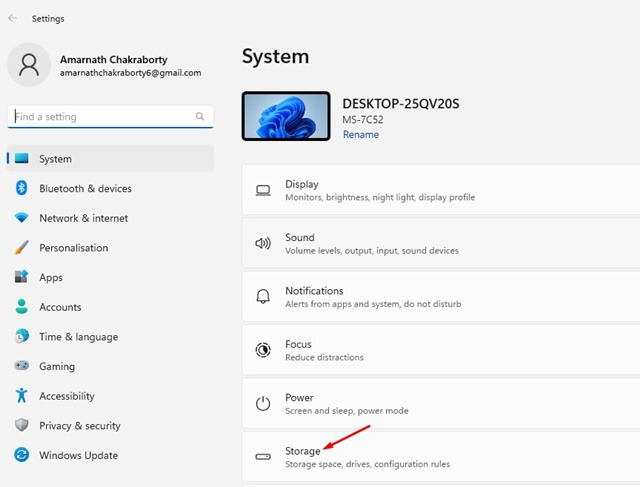
Task: Click the Focus circle icon
Action: (263, 350)
